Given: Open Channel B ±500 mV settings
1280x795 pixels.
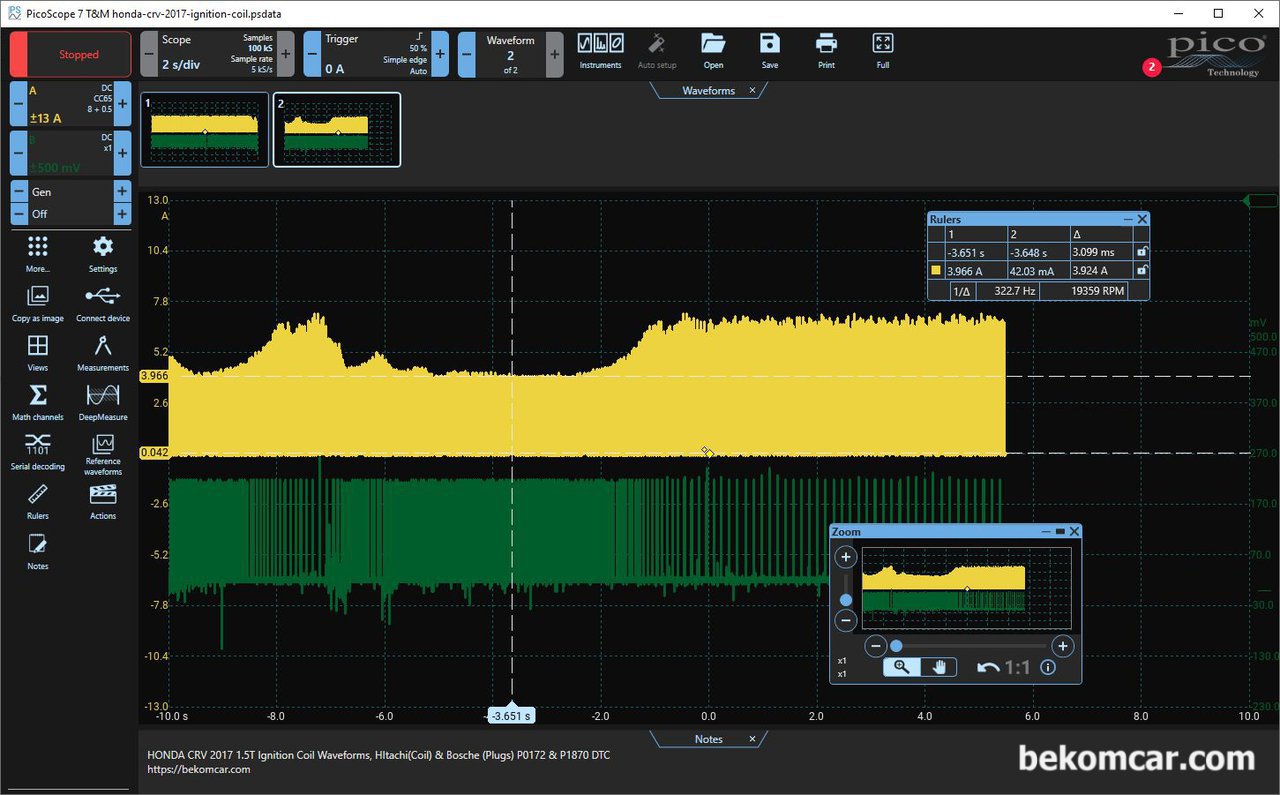Looking at the screenshot, I should pyautogui.click(x=70, y=153).
